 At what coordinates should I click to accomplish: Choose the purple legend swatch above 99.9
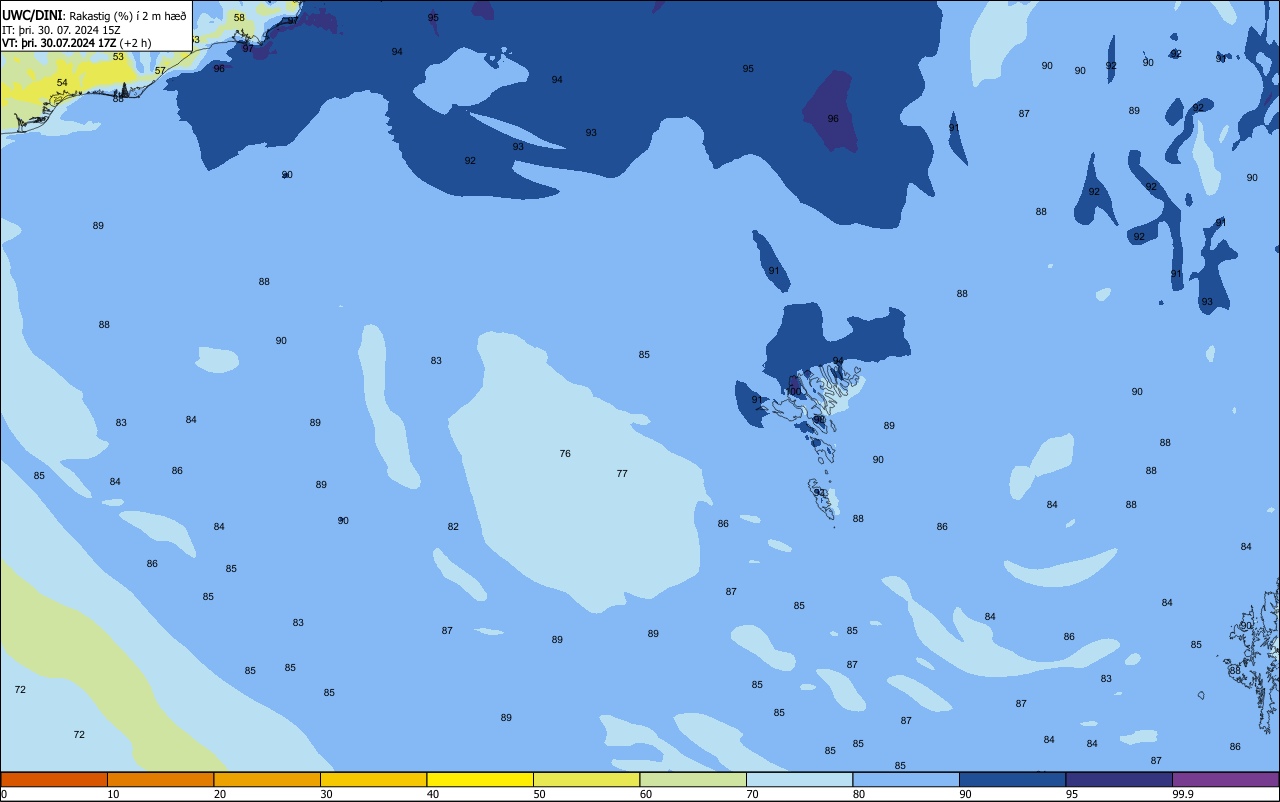click(1225, 779)
